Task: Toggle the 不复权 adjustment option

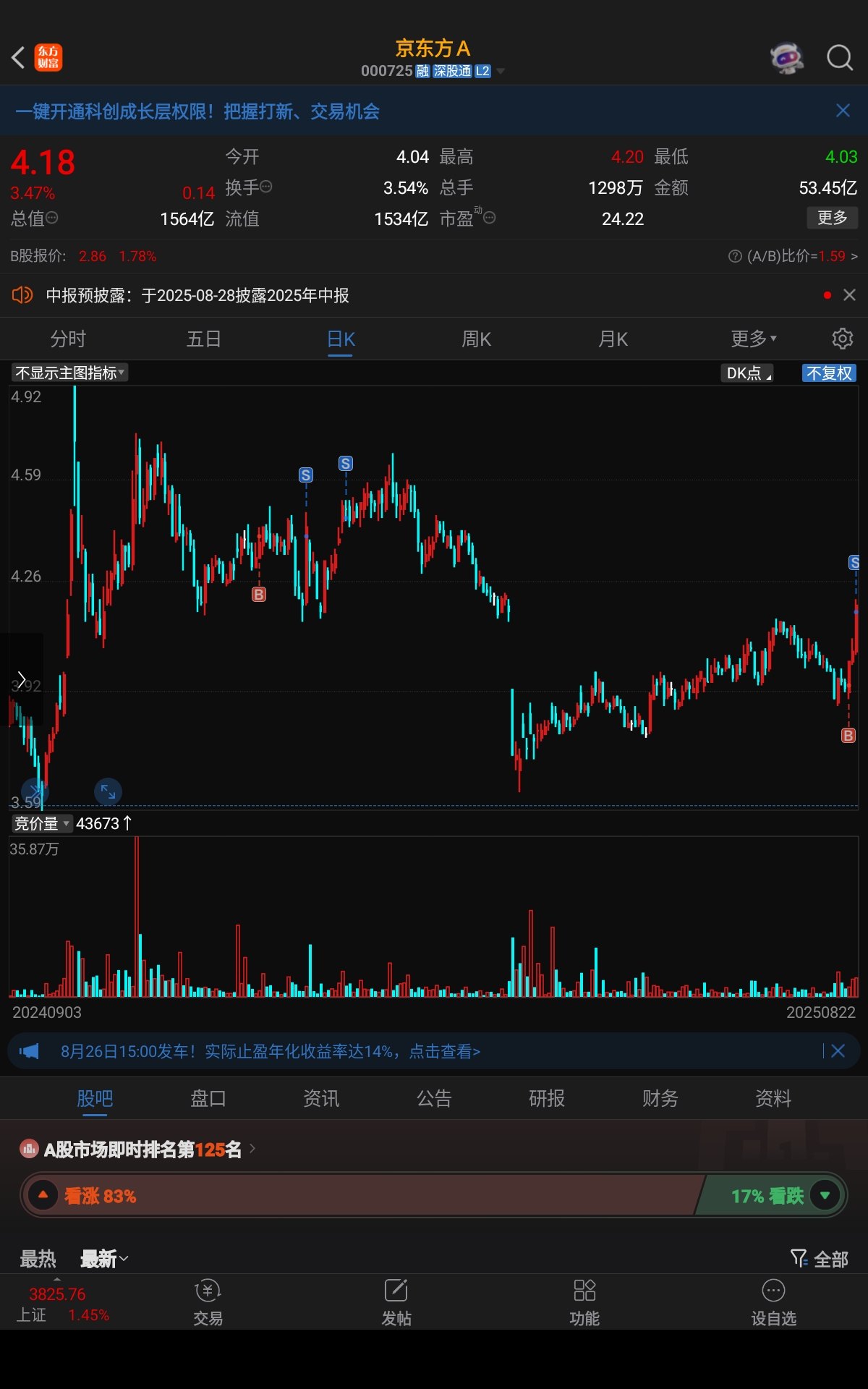Action: [x=829, y=373]
